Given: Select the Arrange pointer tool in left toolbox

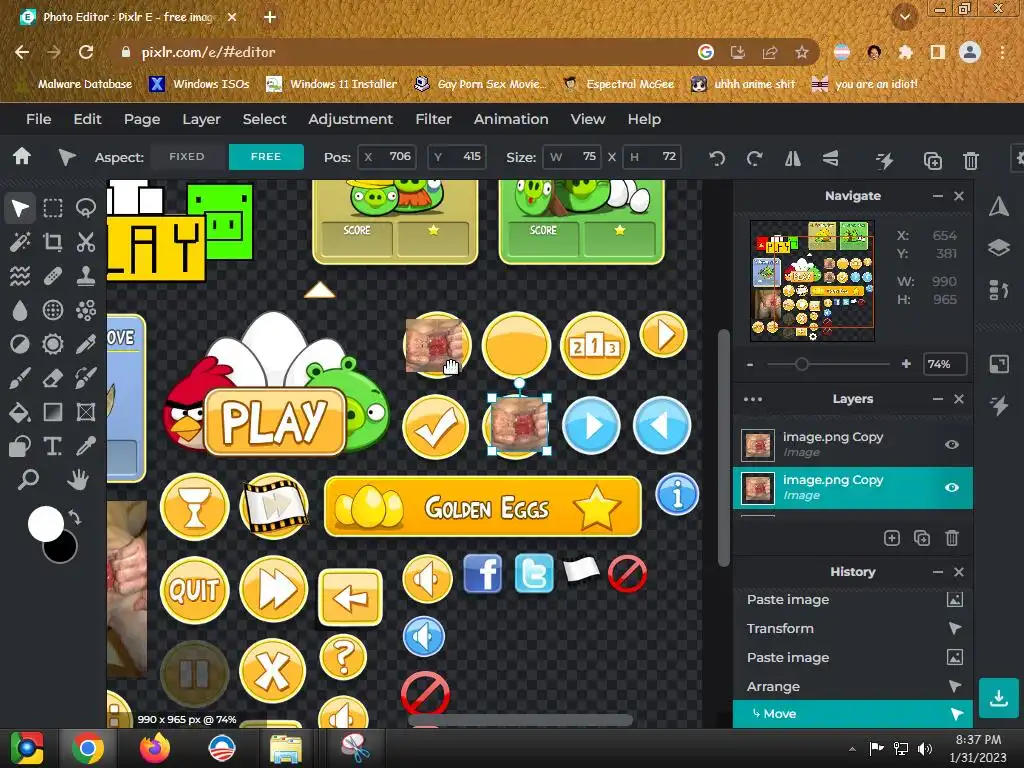Looking at the screenshot, I should click(x=20, y=208).
